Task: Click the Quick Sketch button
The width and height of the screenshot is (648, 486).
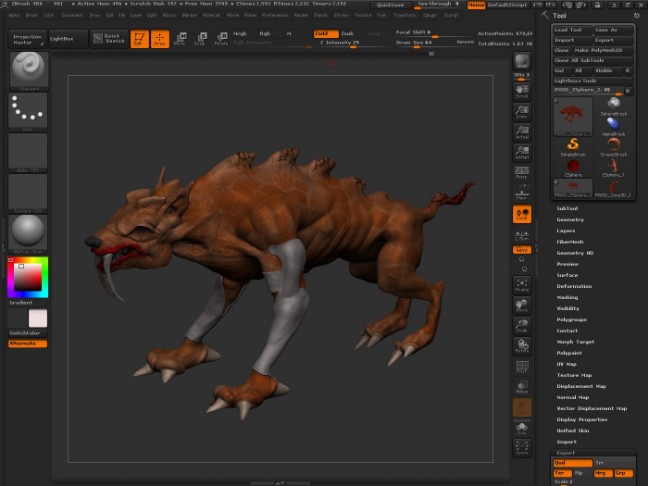Action: (109, 39)
